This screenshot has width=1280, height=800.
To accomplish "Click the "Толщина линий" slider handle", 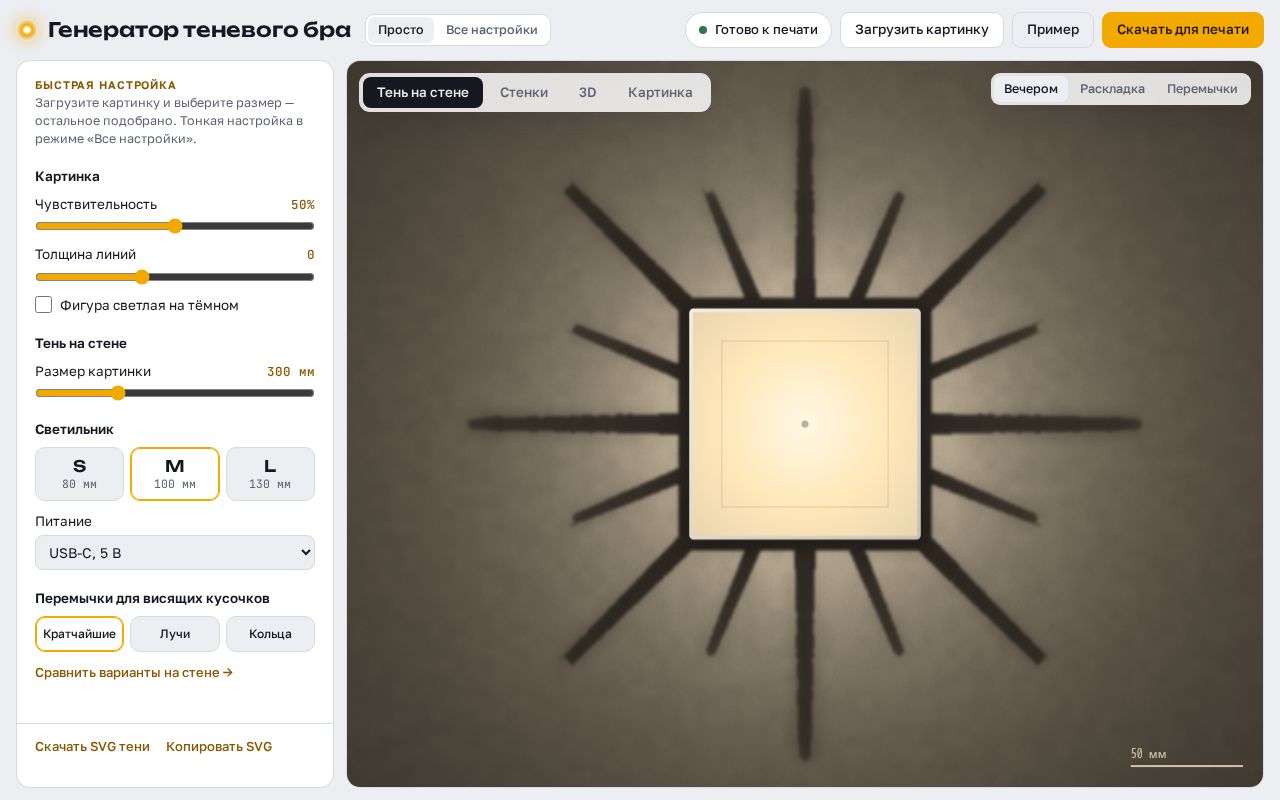I will [x=142, y=277].
